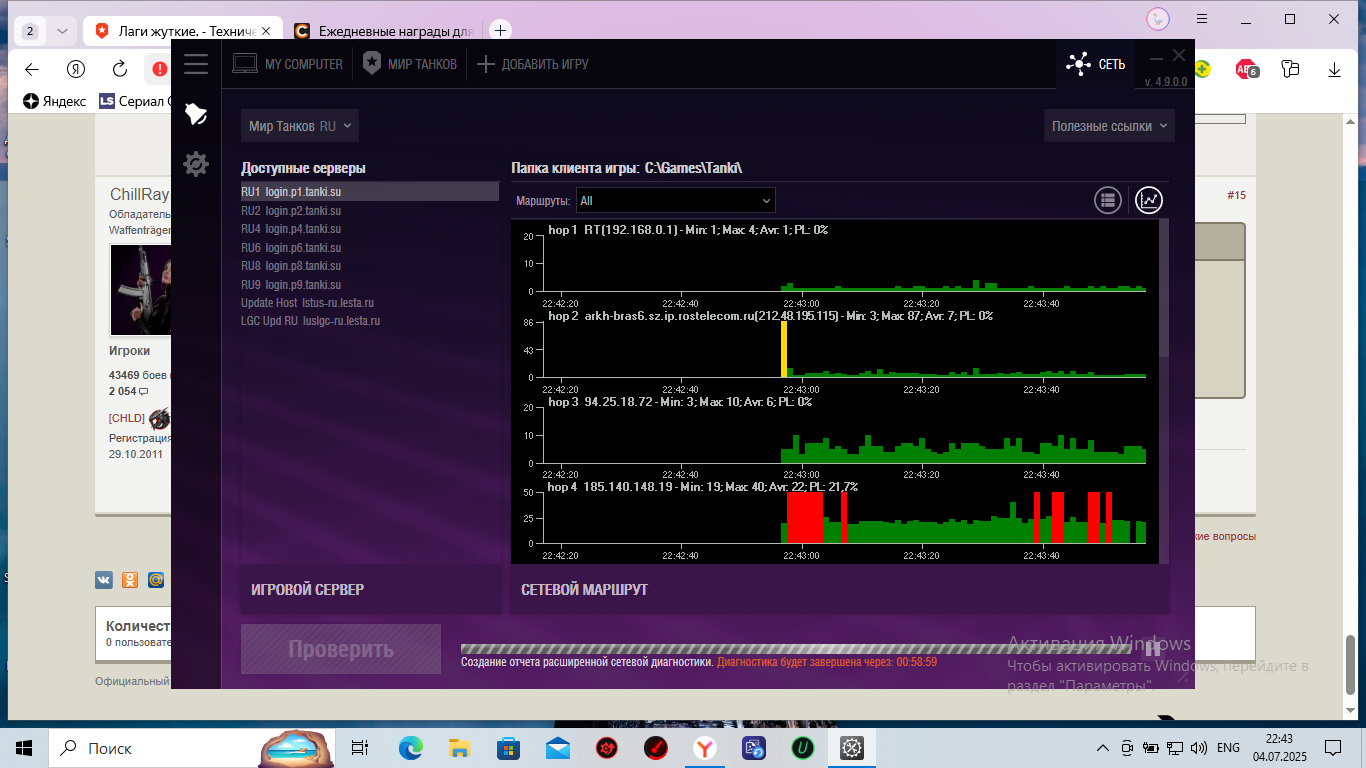Switch the ENG input language
Image resolution: width=1366 pixels, height=768 pixels.
point(1229,748)
